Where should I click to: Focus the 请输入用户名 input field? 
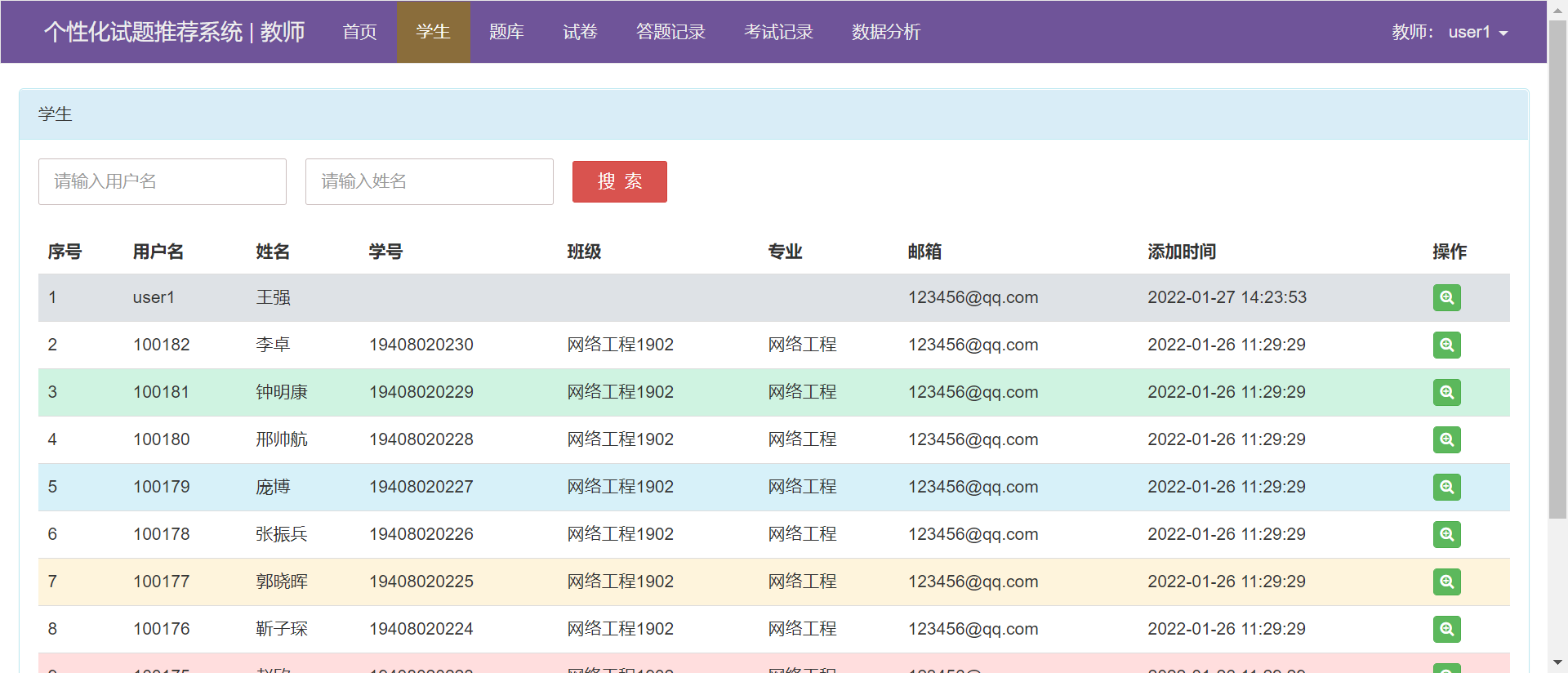click(x=163, y=181)
